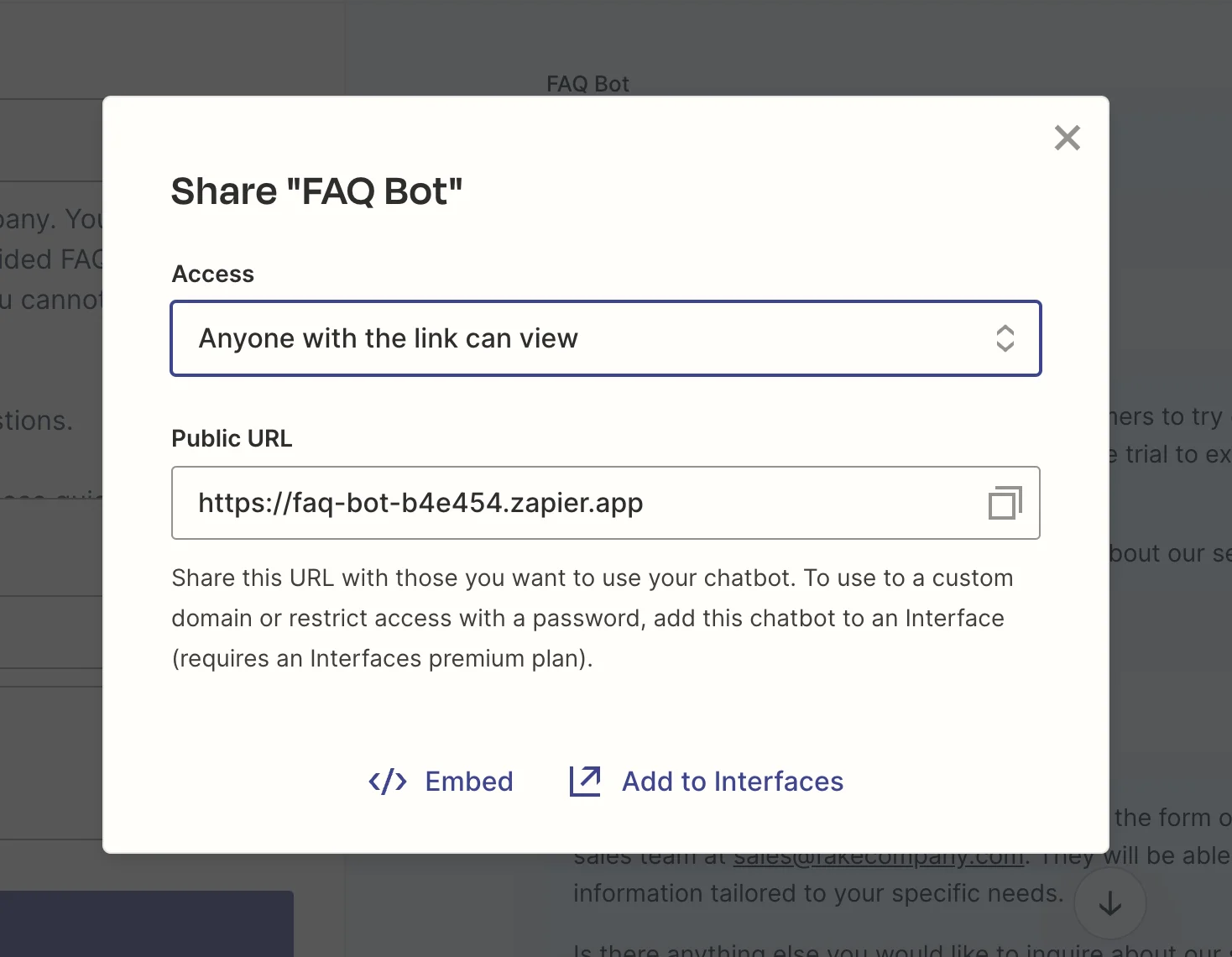The image size is (1232, 957).
Task: Click the 'Access' label
Action: pyautogui.click(x=213, y=275)
